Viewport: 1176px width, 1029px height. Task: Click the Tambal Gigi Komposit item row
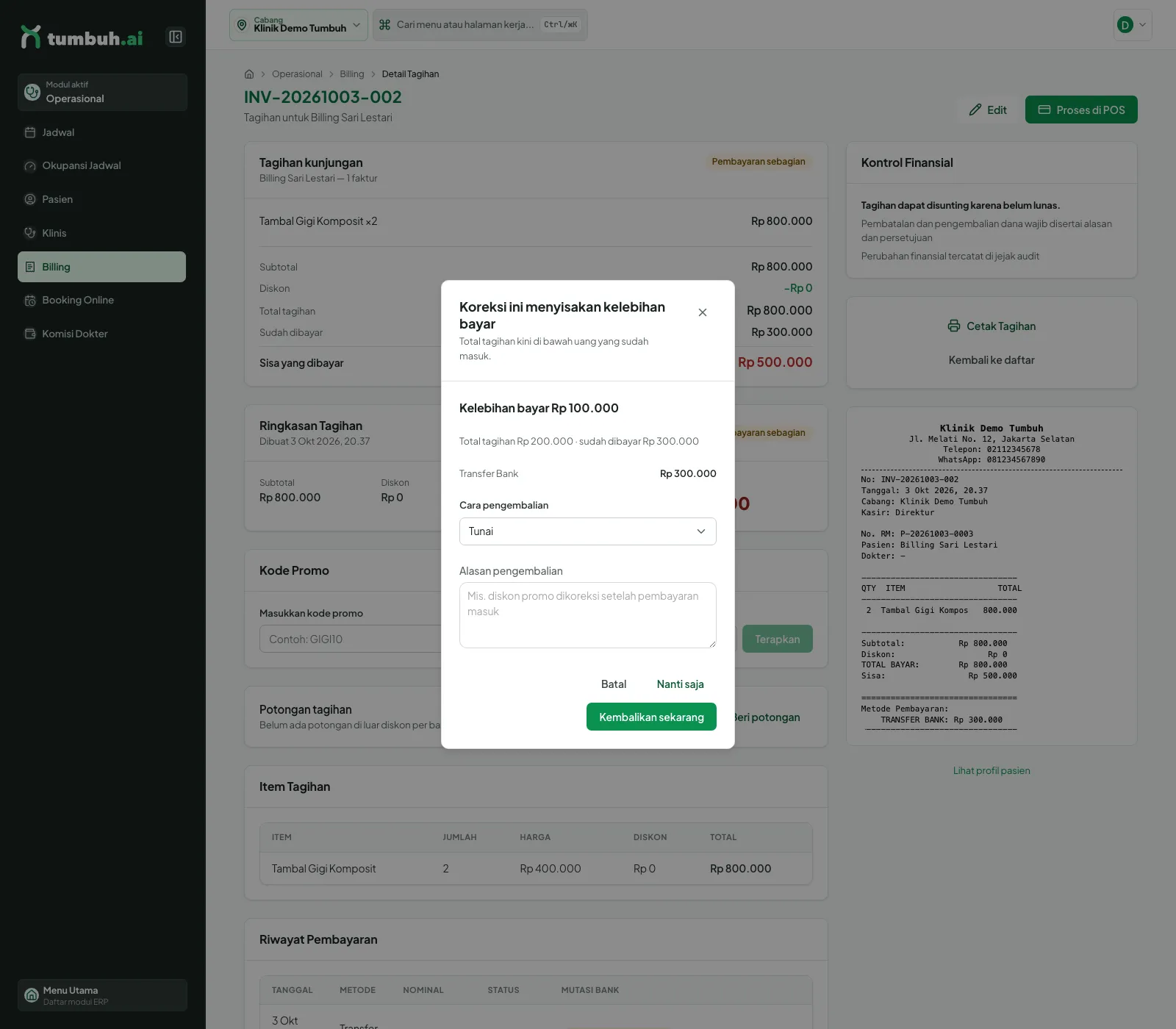tap(536, 869)
